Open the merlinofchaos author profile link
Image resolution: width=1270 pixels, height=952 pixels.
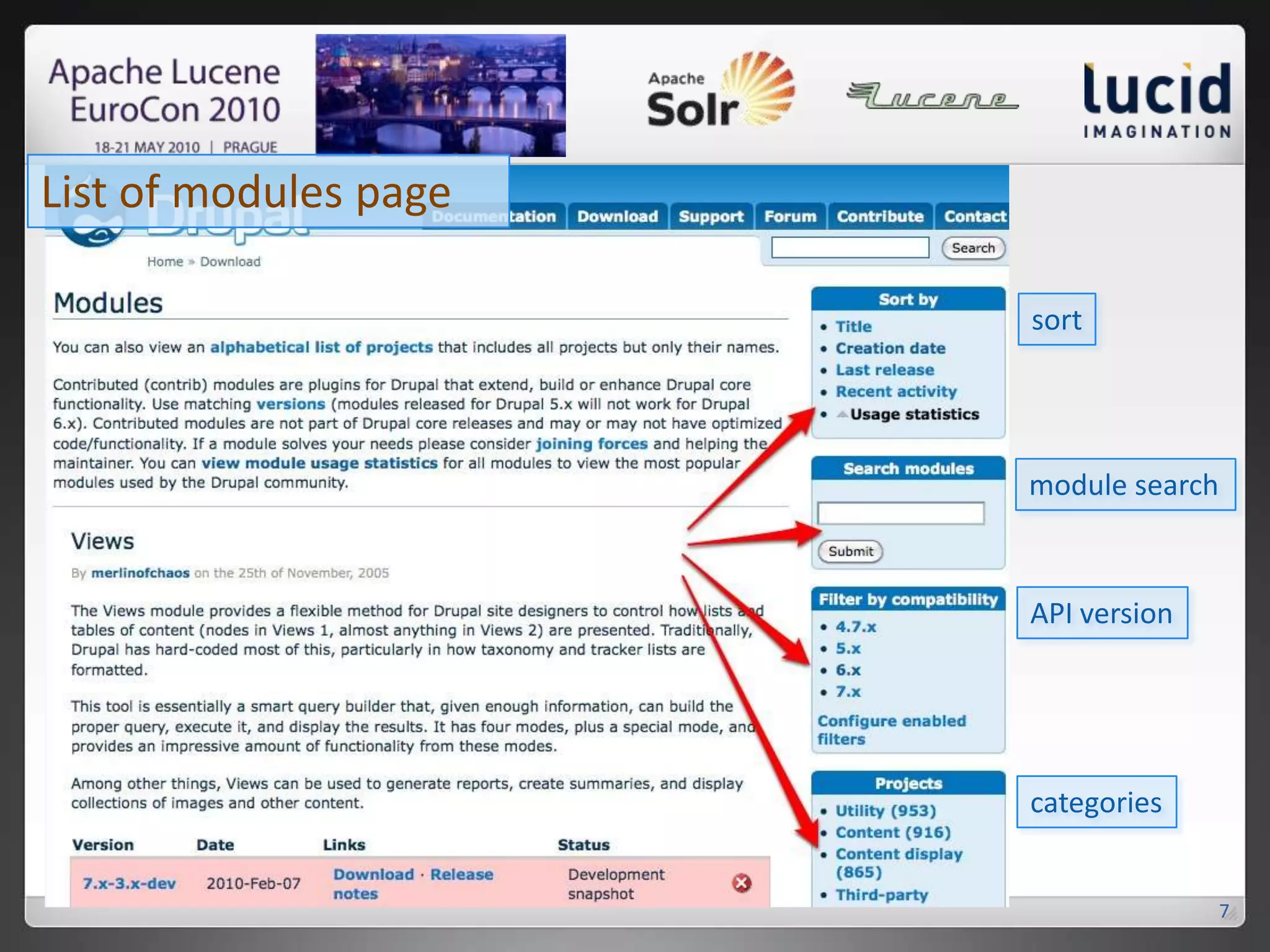pos(140,573)
